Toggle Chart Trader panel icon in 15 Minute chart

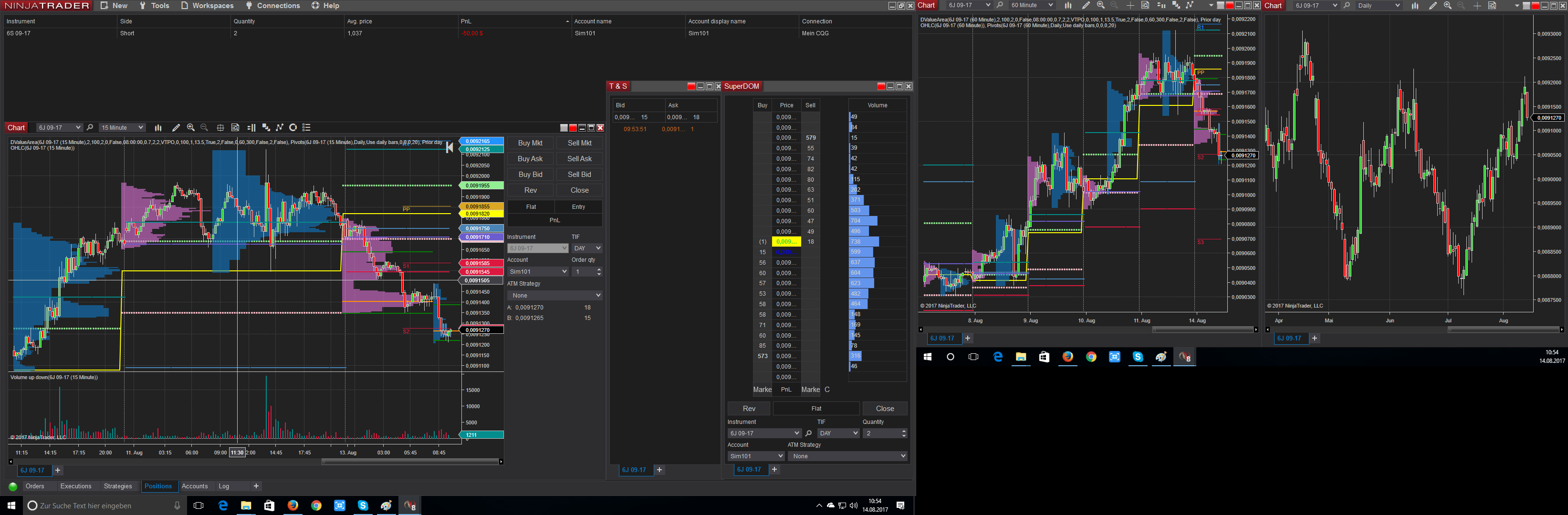(x=251, y=128)
